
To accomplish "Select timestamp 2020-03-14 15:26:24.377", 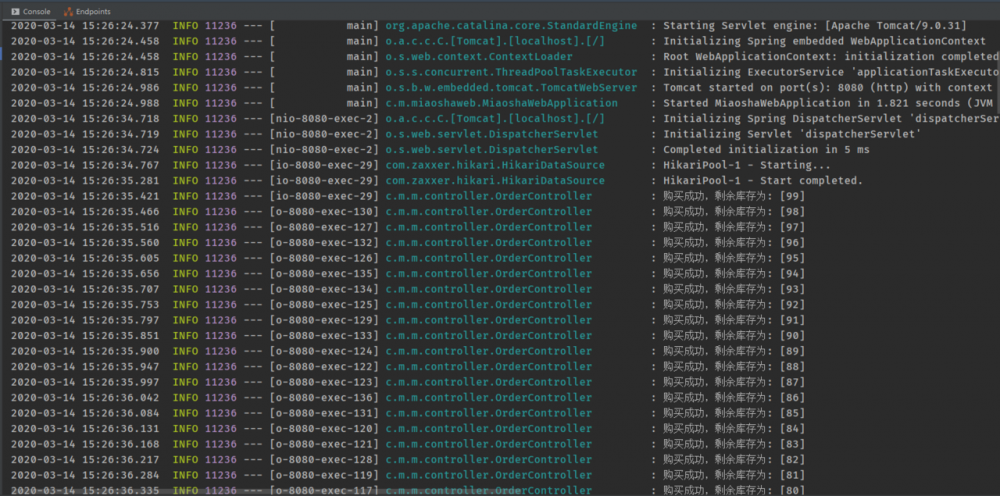I will point(85,26).
